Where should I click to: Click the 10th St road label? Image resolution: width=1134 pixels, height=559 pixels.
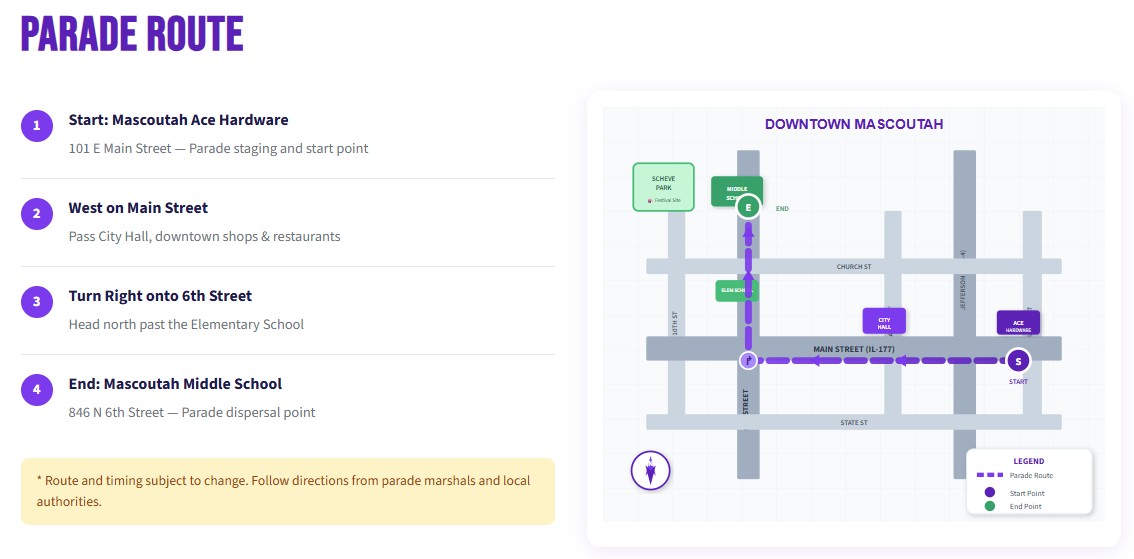coord(675,324)
